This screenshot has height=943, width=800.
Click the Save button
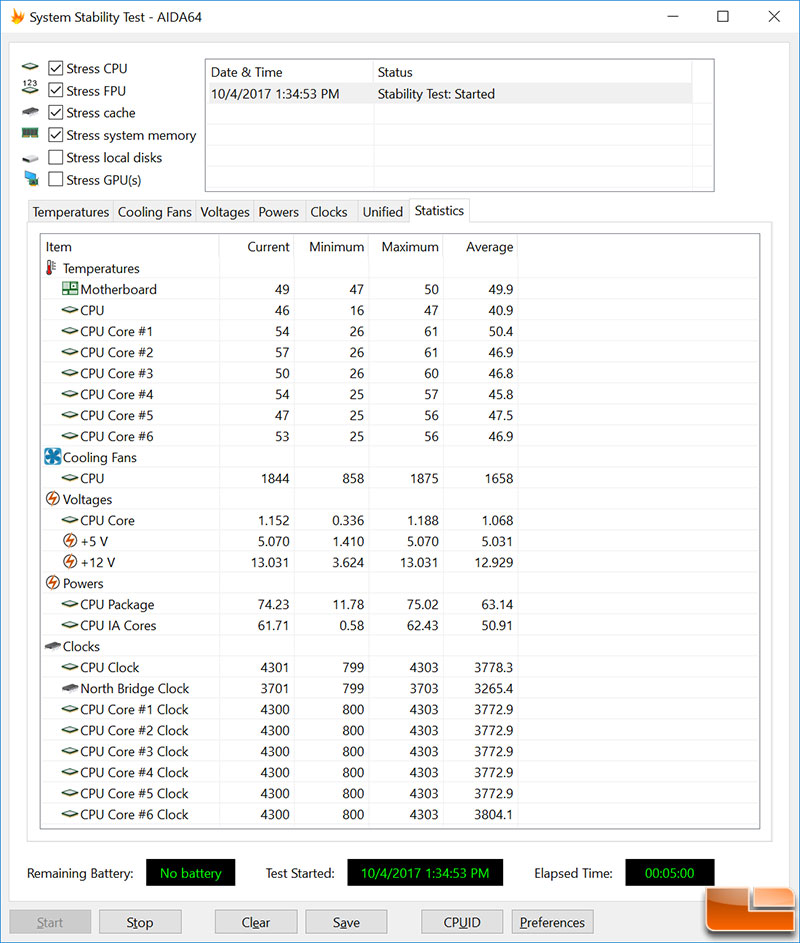click(346, 923)
